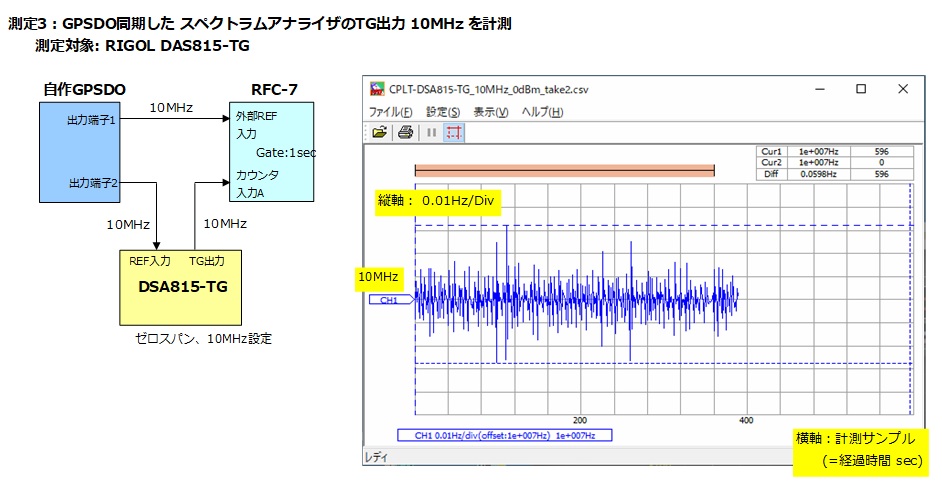Image resolution: width=942 pixels, height=496 pixels.
Task: Click the TG出力 label in the DSA815 block
Action: click(207, 261)
